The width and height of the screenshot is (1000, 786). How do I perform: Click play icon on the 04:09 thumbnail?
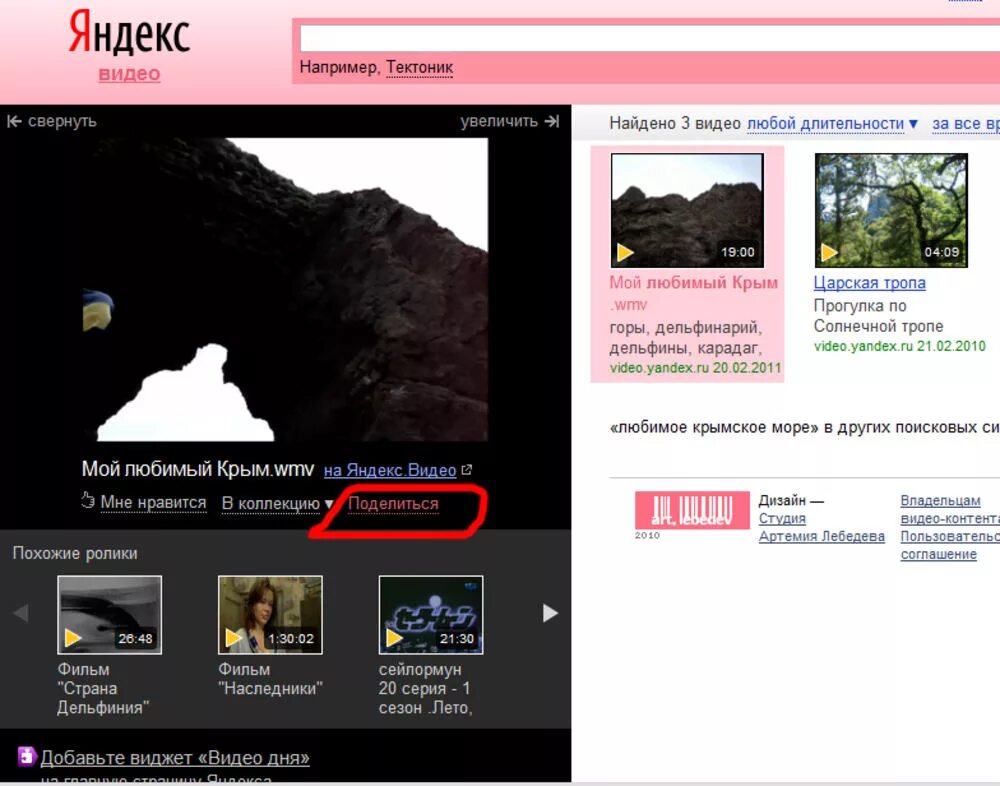(x=829, y=253)
